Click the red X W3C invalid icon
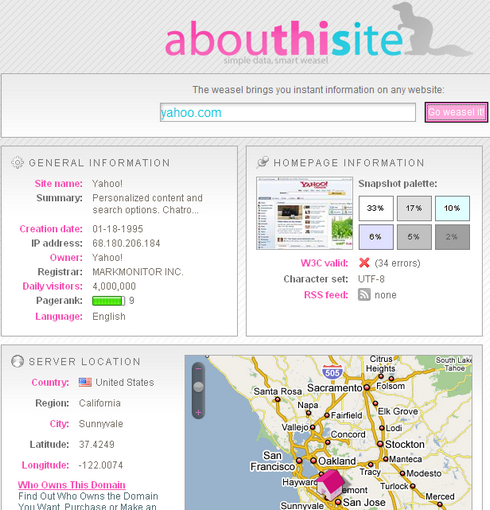Image resolution: width=490 pixels, height=510 pixels. pos(364,263)
